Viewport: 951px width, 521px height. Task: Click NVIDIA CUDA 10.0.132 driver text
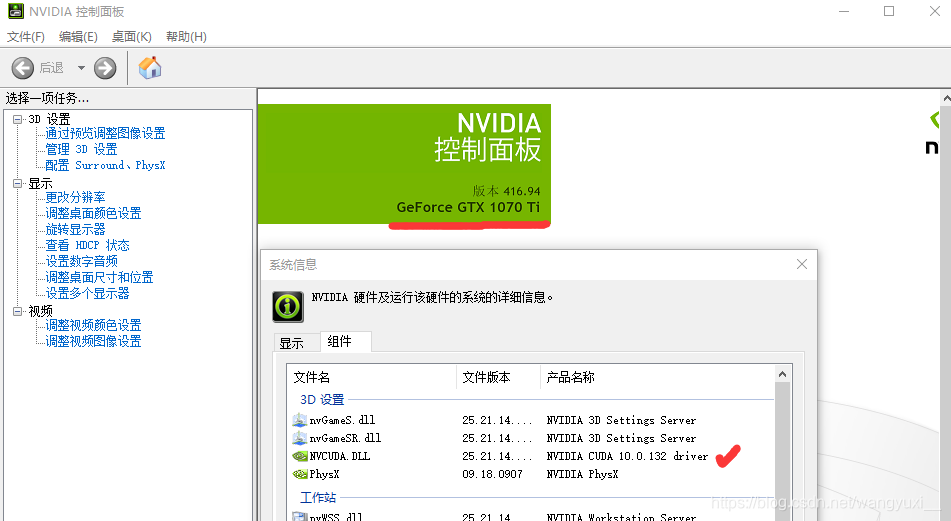pyautogui.click(x=627, y=456)
